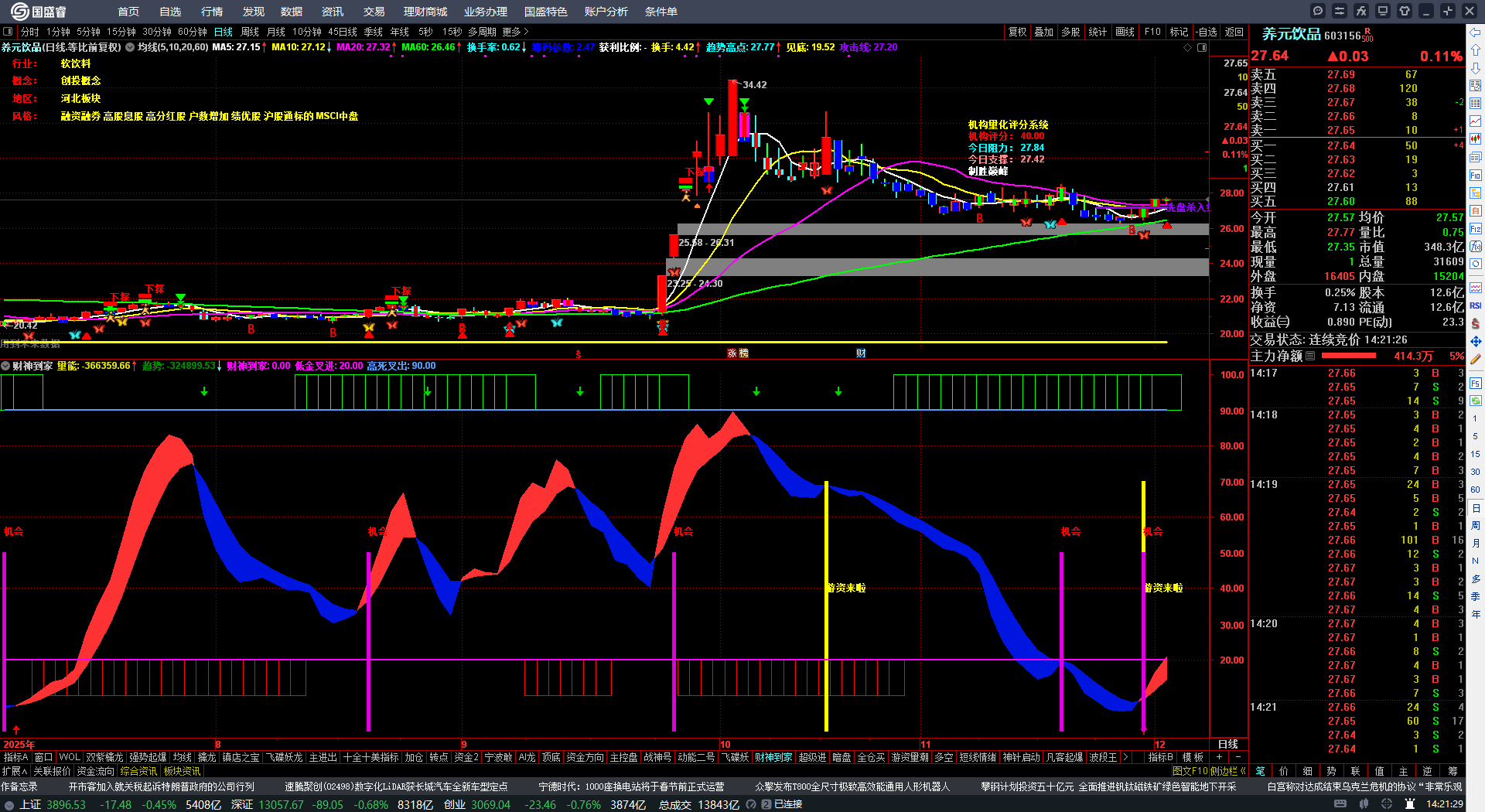Image resolution: width=1485 pixels, height=812 pixels.
Task: Click the gear icon beside 均线(5,10,20,60)
Action: pos(131,47)
